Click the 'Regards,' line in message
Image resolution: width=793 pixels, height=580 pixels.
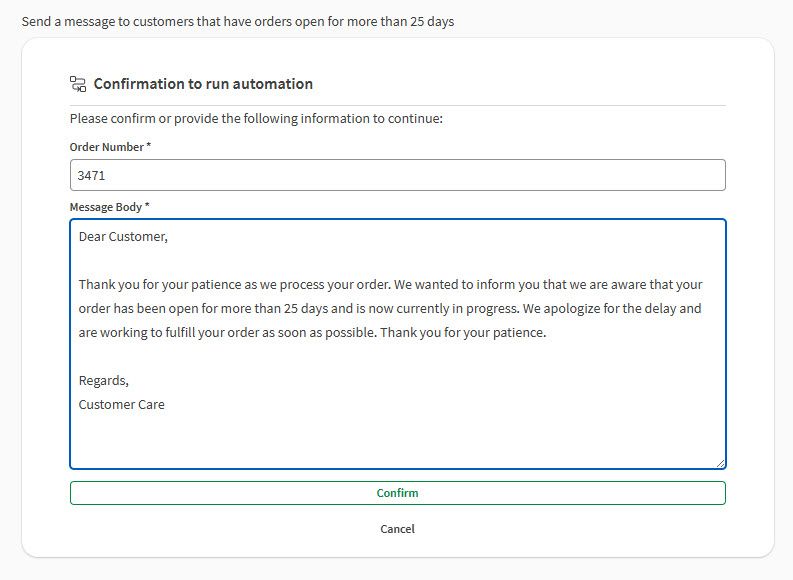pyautogui.click(x=104, y=380)
